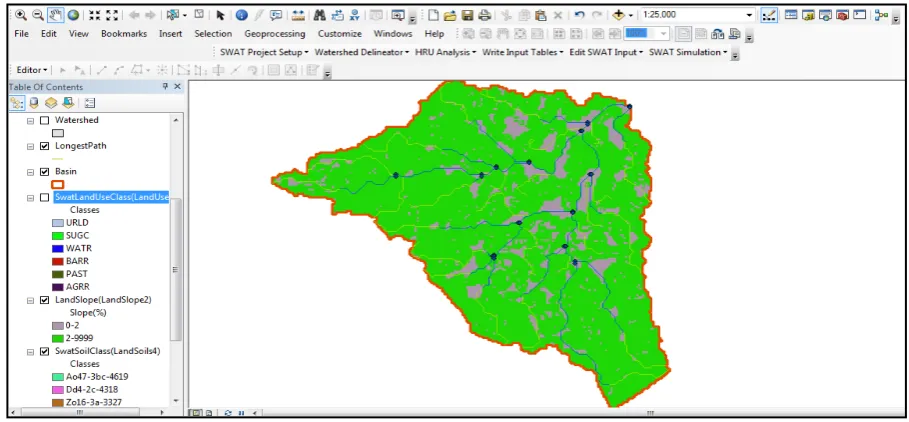Collapse the SwatSoilClass layer legend
This screenshot has width=909, height=422.
tap(30, 351)
